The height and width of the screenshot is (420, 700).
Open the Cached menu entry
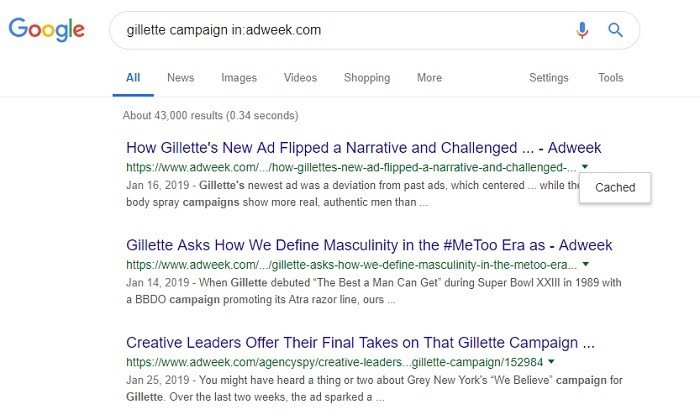(615, 187)
